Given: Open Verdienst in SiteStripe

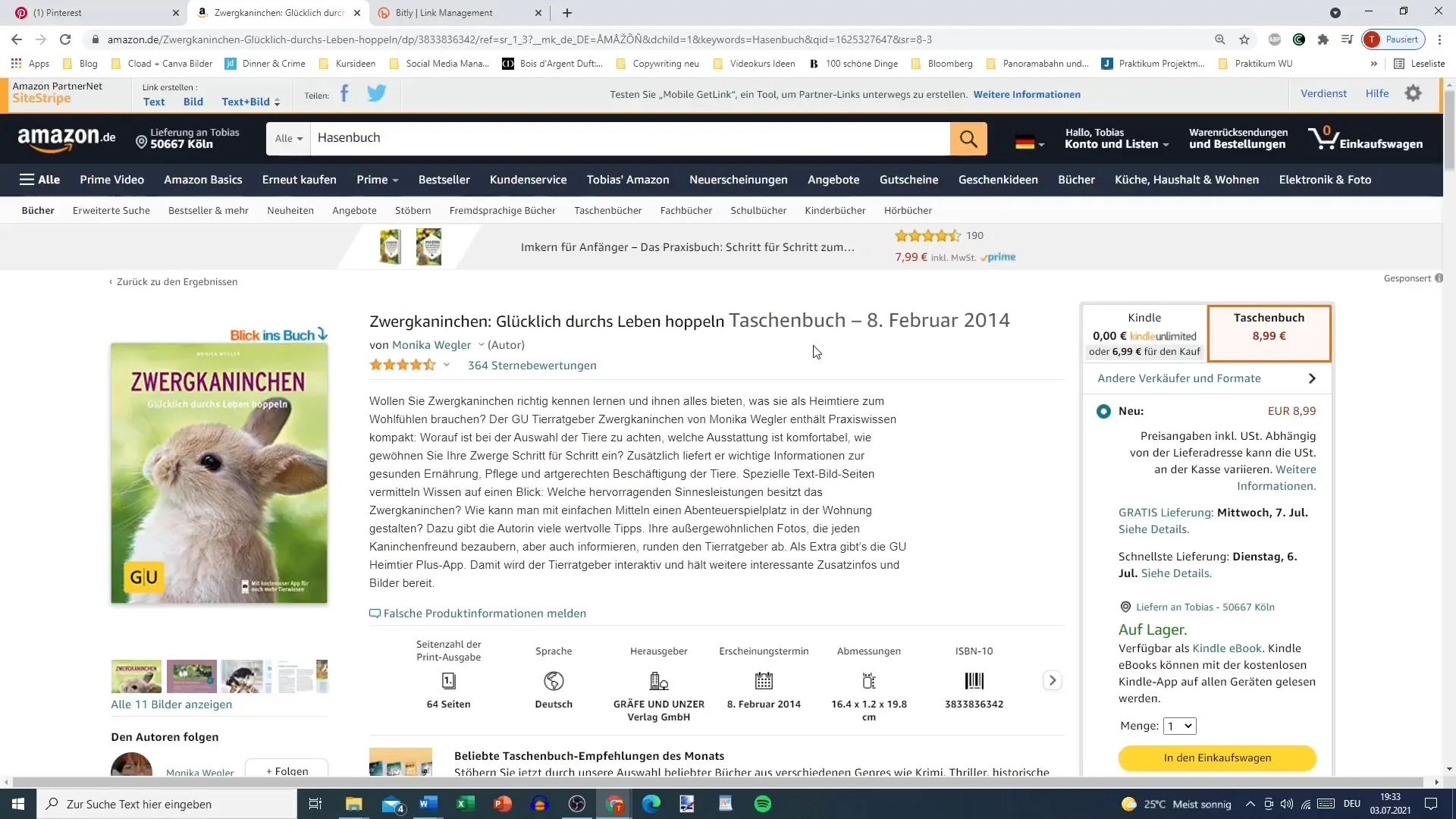Looking at the screenshot, I should (1323, 93).
